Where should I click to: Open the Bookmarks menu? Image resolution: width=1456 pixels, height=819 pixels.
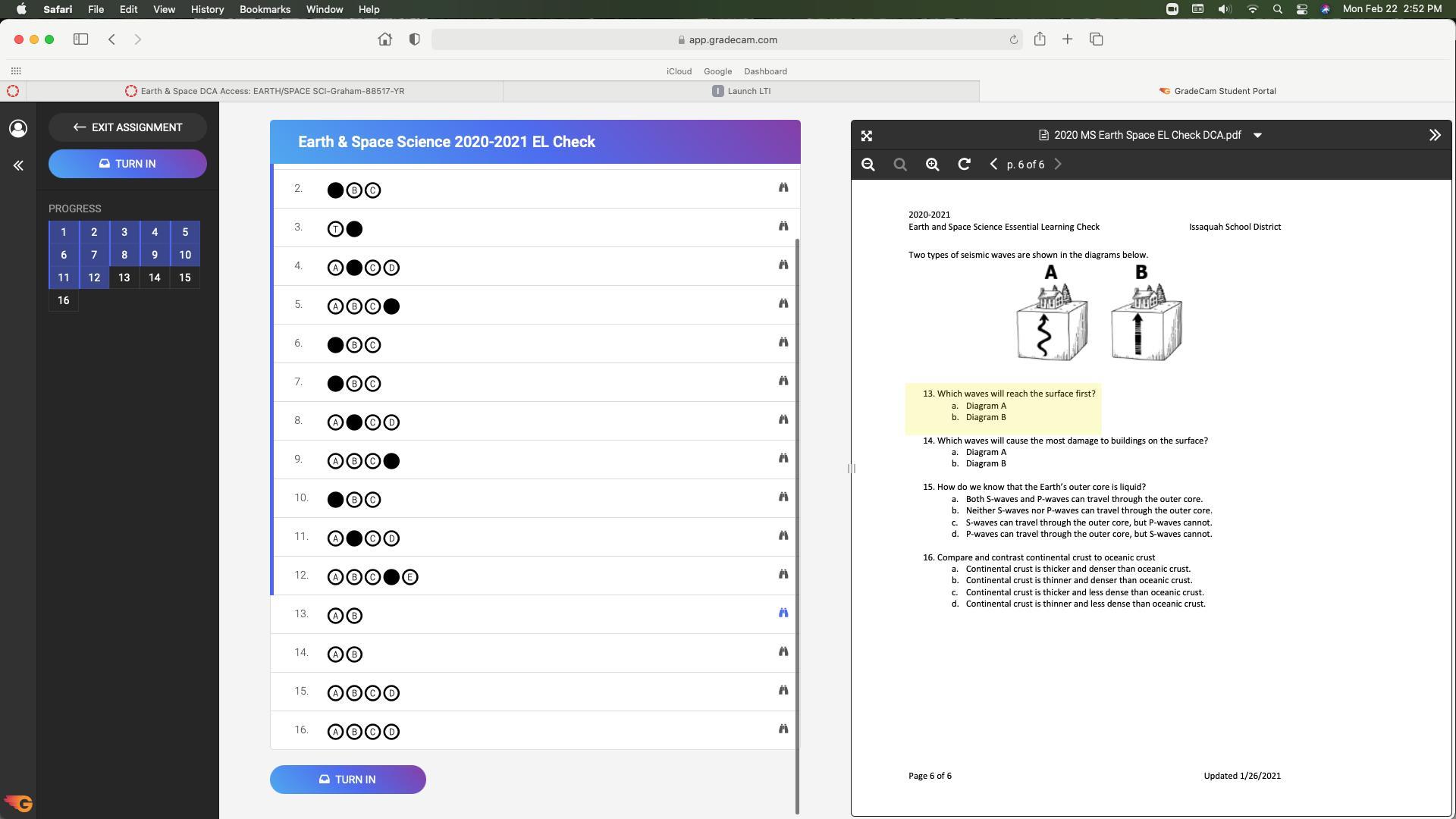click(x=265, y=9)
